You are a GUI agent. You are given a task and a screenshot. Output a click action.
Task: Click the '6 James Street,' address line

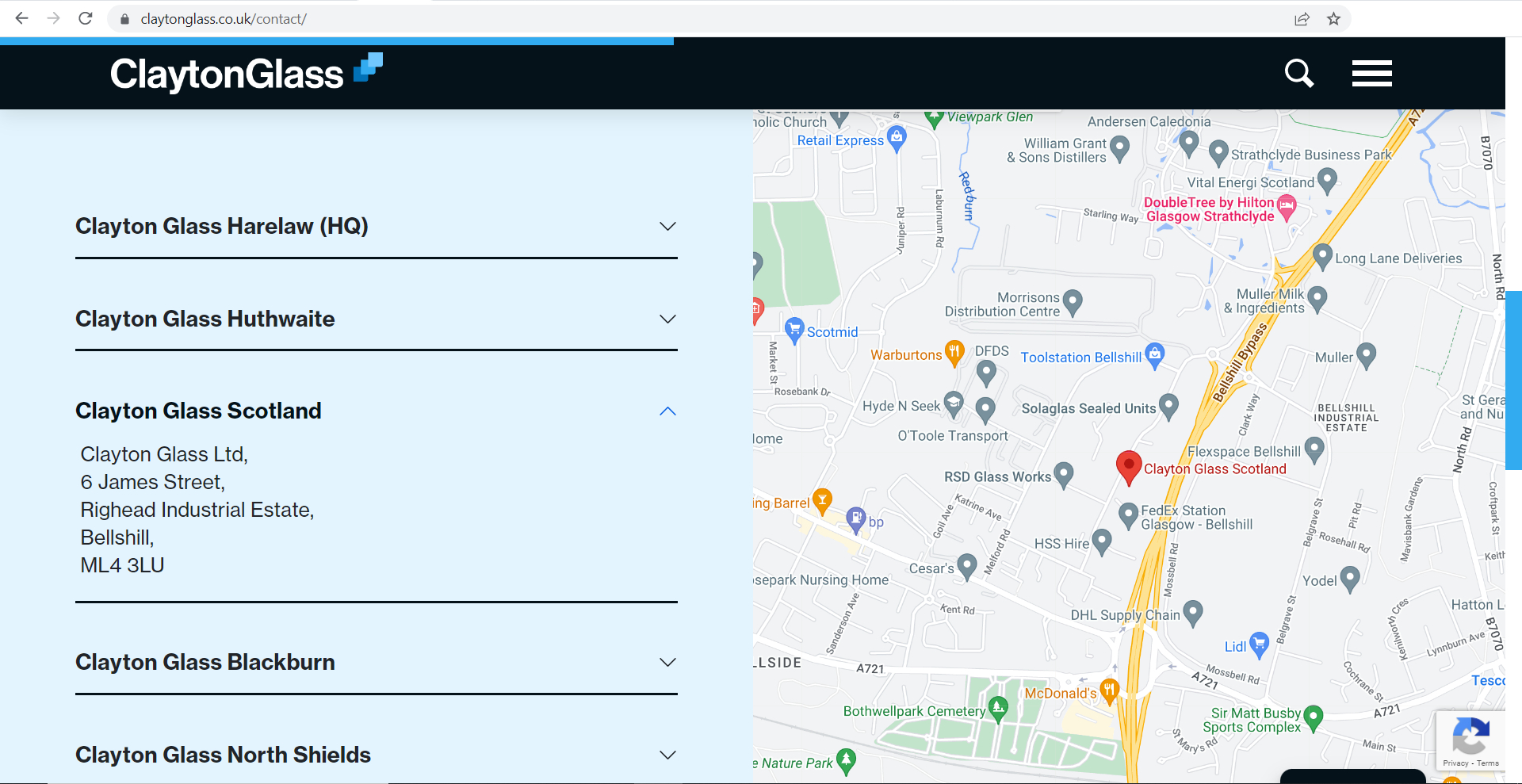153,482
